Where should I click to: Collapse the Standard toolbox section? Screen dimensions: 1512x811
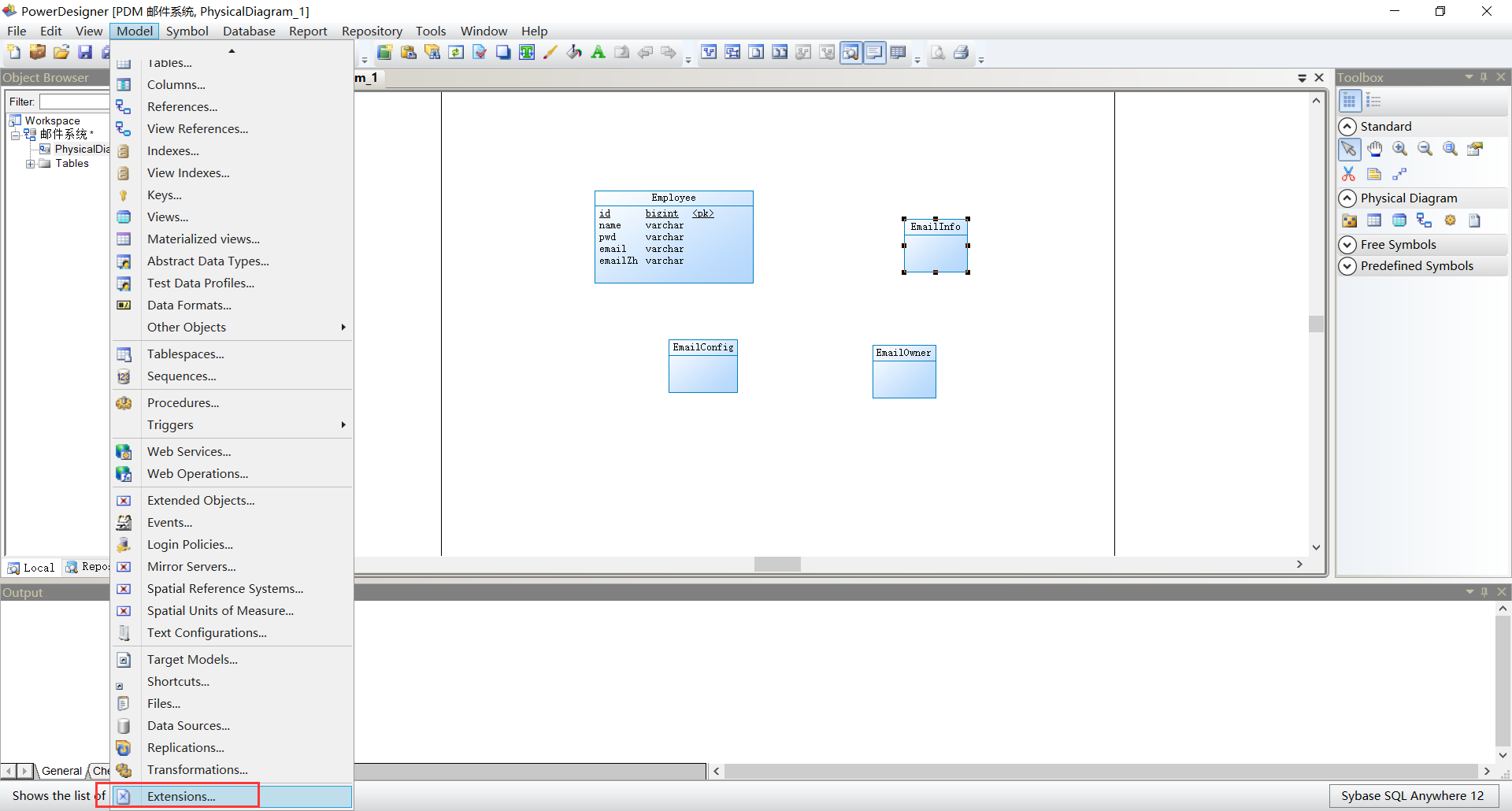coord(1347,127)
